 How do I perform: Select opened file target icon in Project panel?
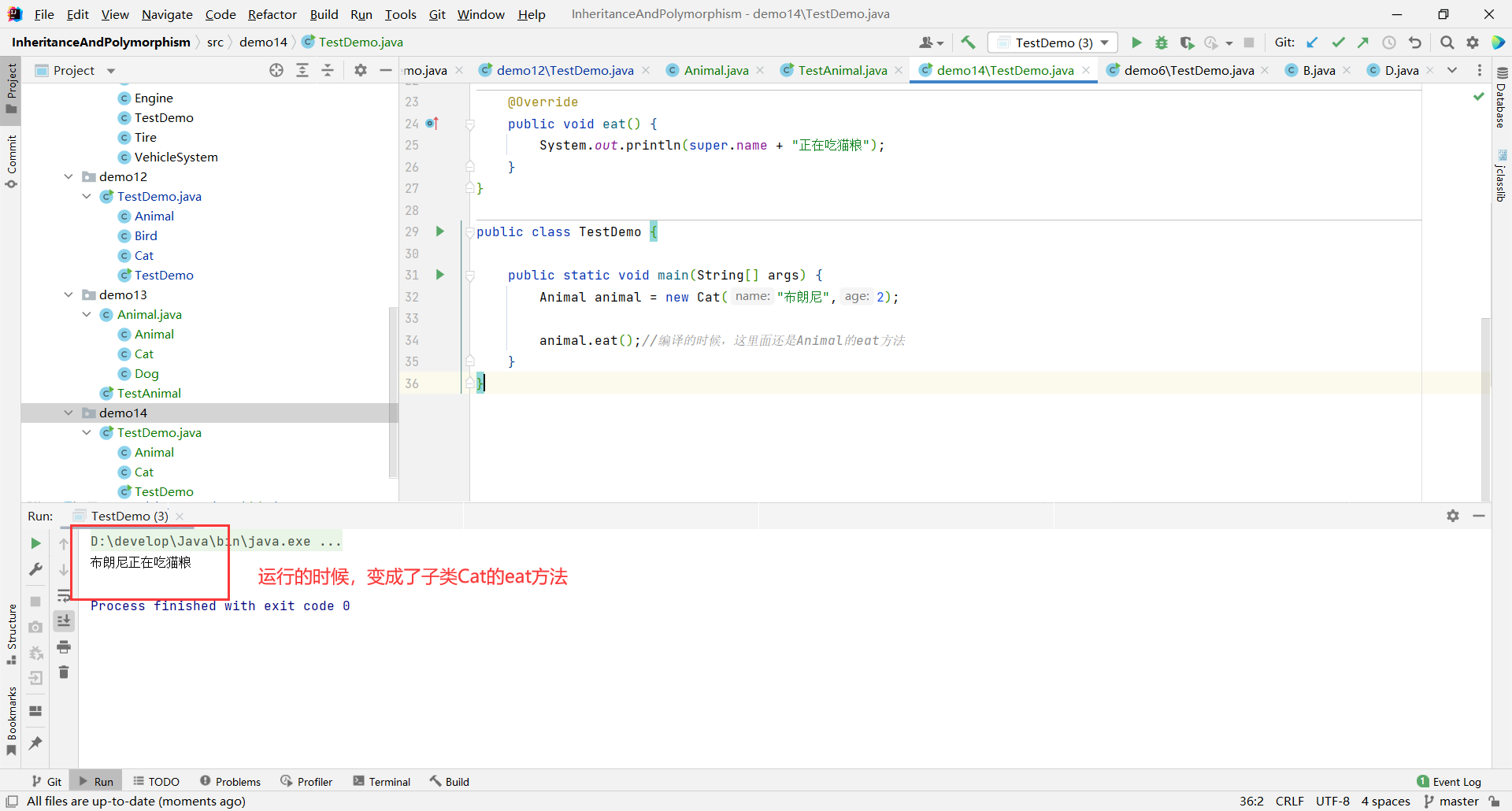tap(276, 70)
